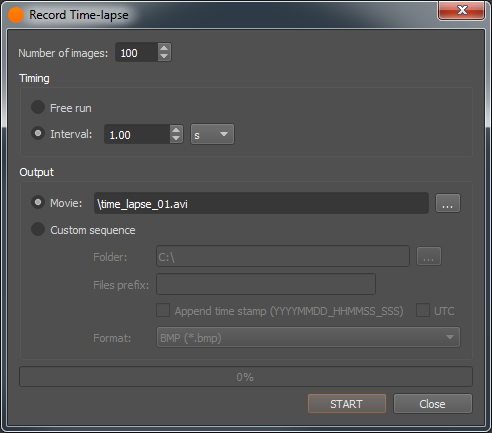Image resolution: width=492 pixels, height=433 pixels.
Task: Increase the number of images with up arrow
Action: pyautogui.click(x=164, y=48)
